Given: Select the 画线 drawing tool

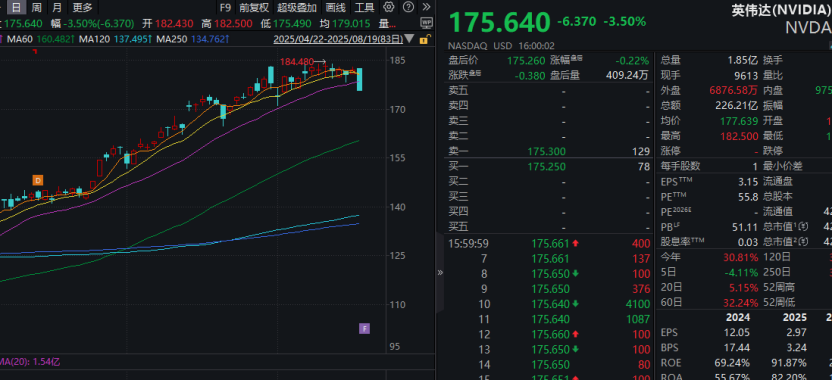Looking at the screenshot, I should (x=335, y=7).
